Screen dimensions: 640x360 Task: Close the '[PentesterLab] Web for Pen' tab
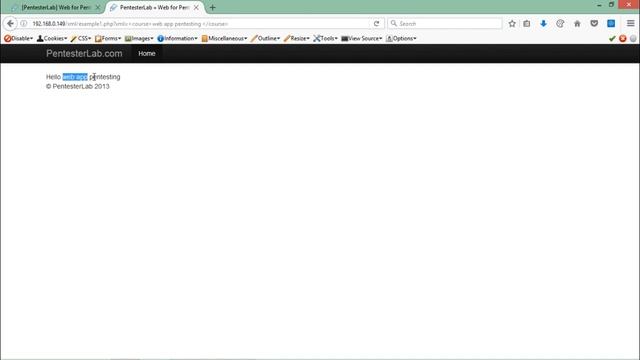coord(98,7)
